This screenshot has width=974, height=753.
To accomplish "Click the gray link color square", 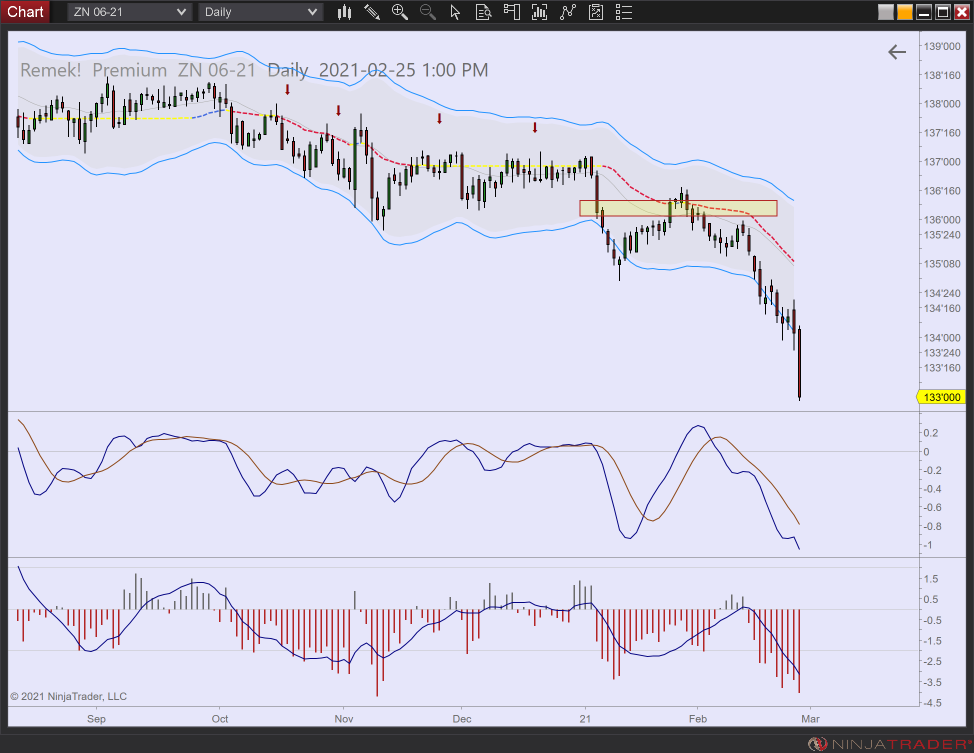I will pos(886,12).
